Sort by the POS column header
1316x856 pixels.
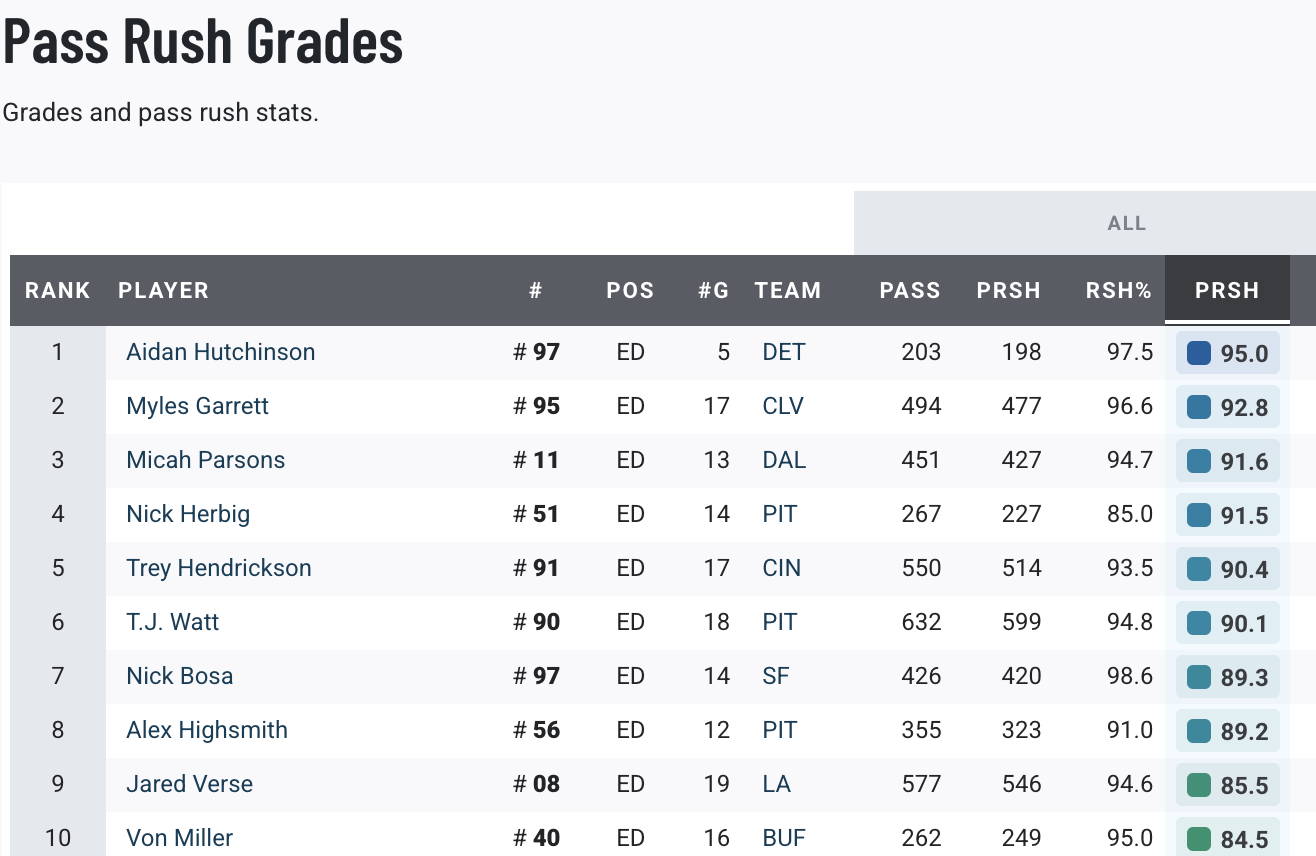tap(630, 291)
